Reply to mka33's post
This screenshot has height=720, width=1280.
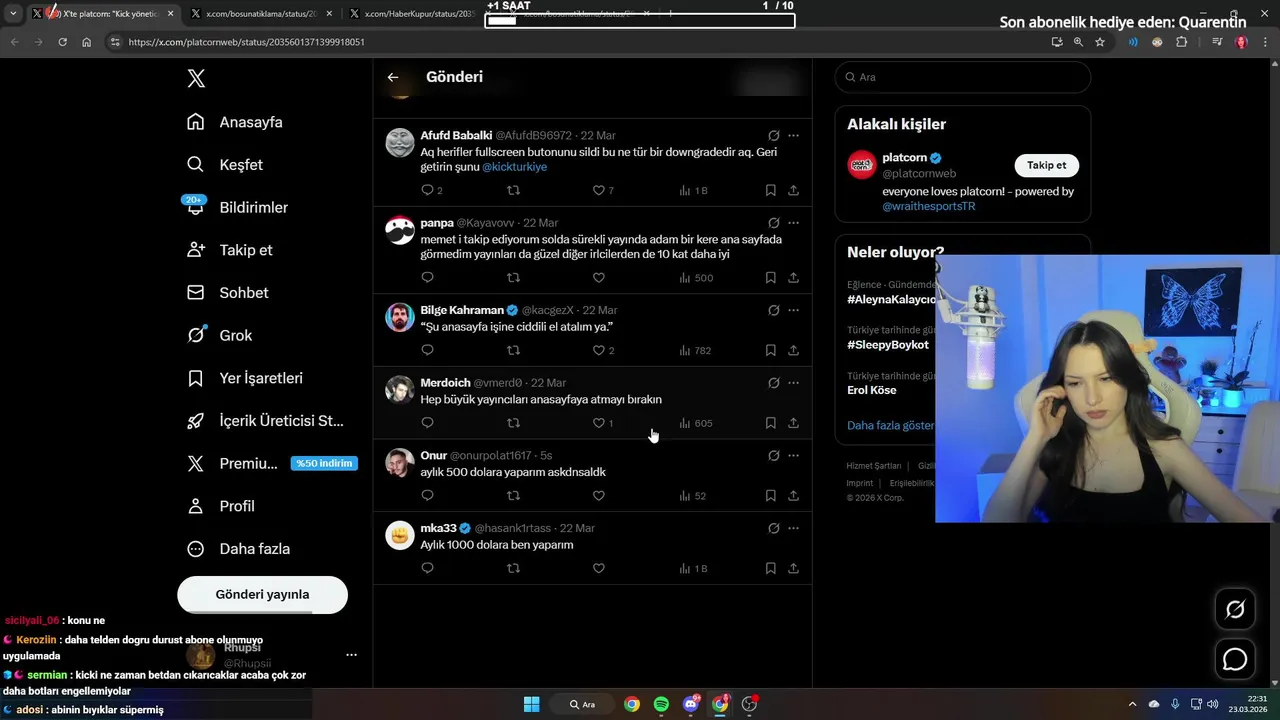coord(427,568)
